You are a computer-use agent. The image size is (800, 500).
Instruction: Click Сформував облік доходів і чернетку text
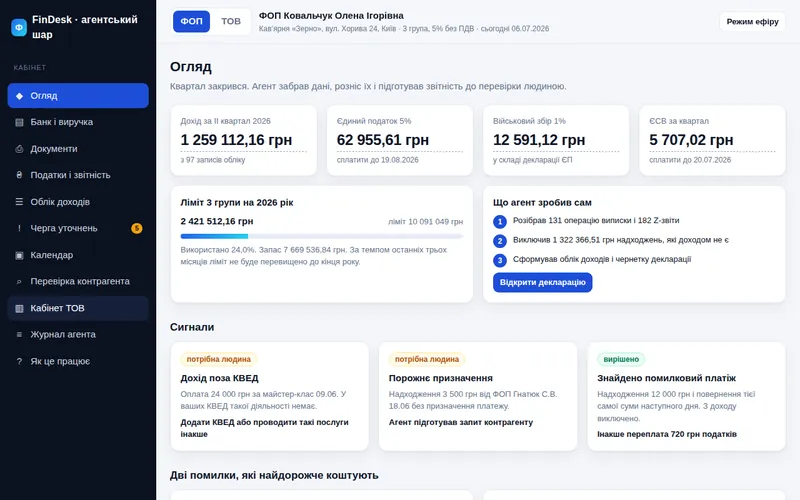click(602, 259)
